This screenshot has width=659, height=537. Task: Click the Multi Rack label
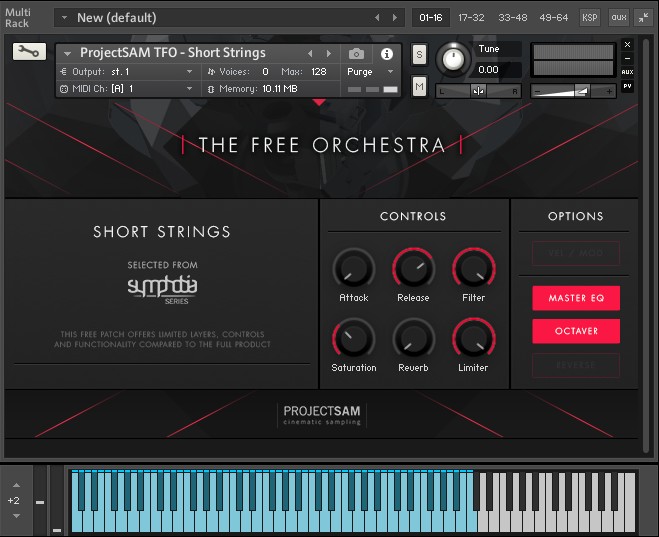point(17,18)
